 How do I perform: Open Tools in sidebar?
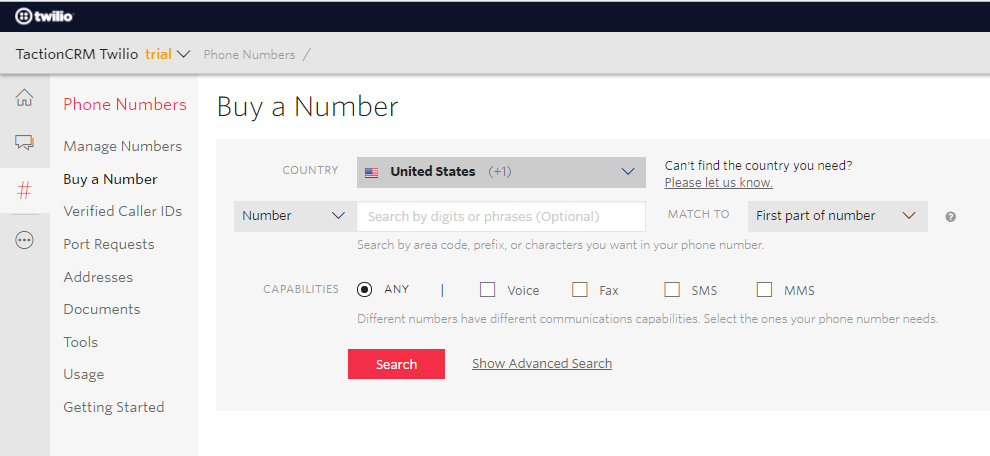click(81, 342)
